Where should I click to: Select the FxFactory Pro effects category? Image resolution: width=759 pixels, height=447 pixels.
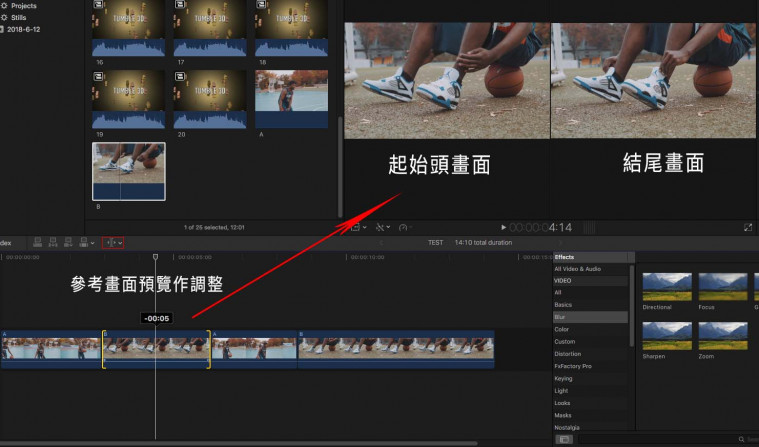coord(573,366)
